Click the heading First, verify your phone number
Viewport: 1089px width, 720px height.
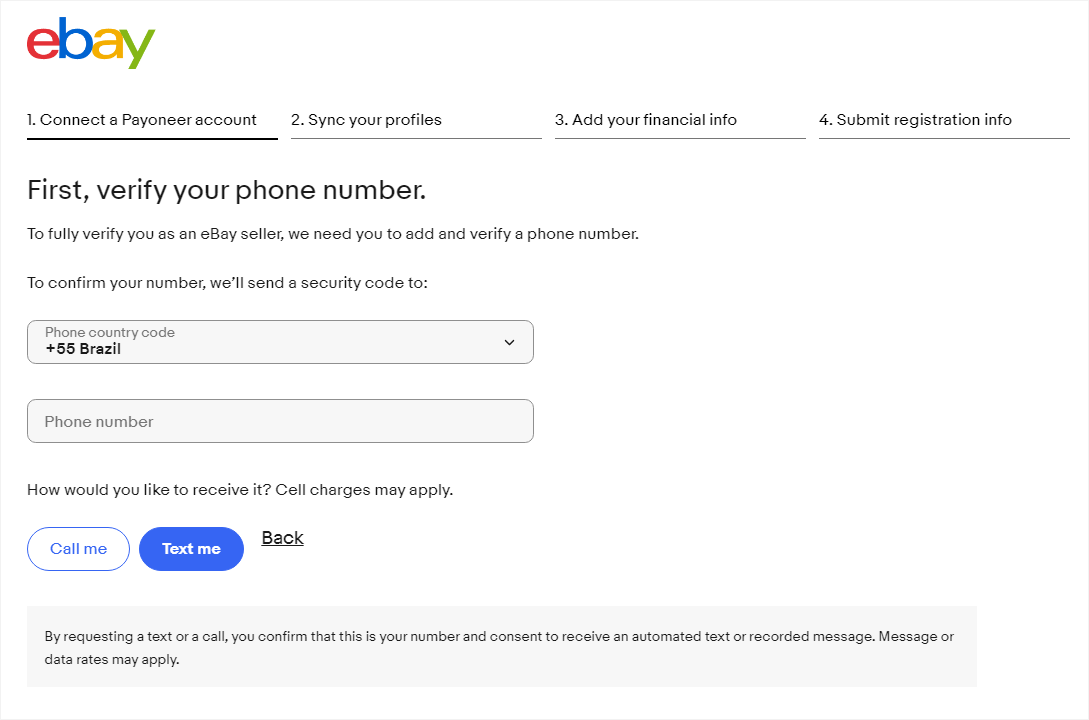[226, 190]
